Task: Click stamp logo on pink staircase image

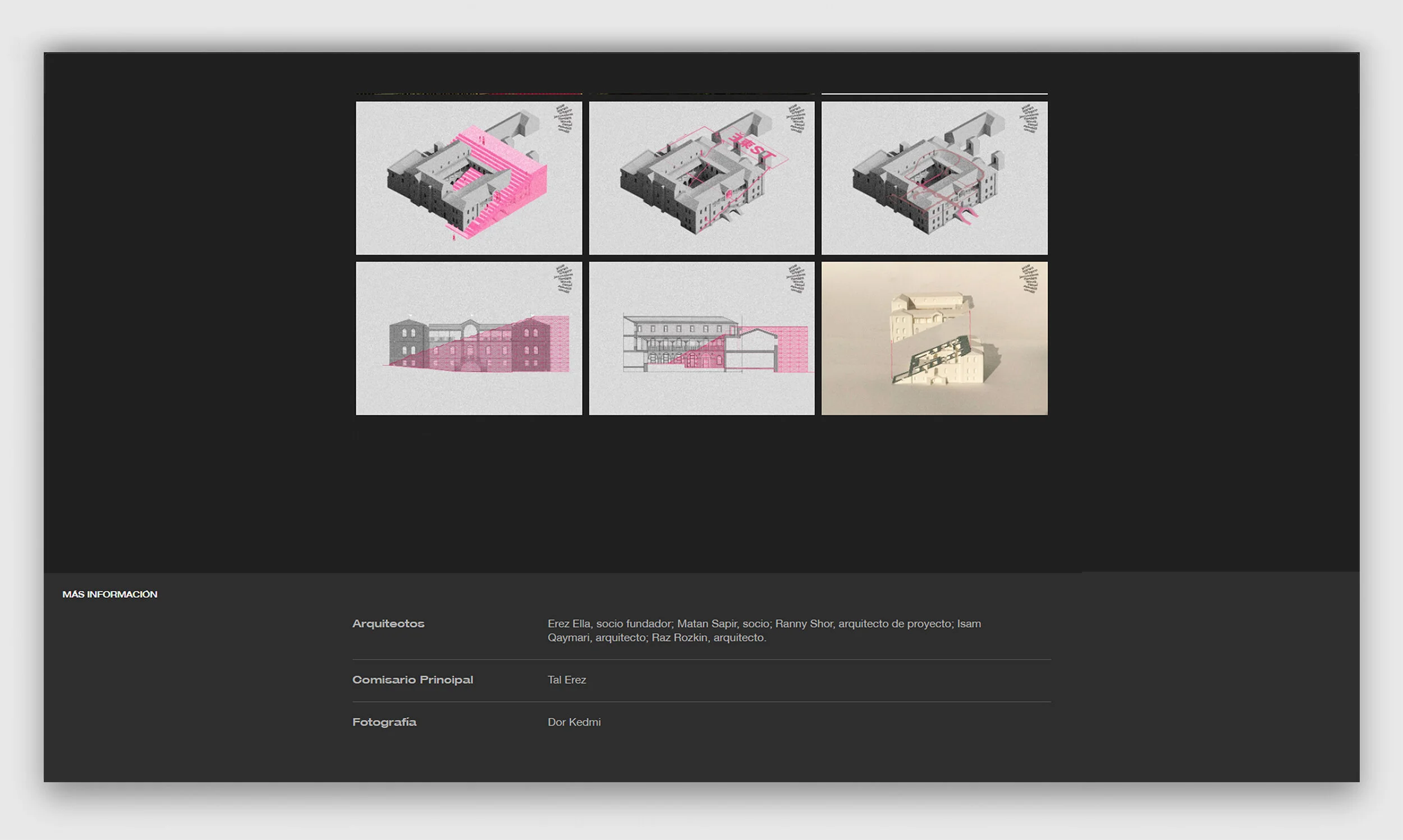Action: [563, 119]
